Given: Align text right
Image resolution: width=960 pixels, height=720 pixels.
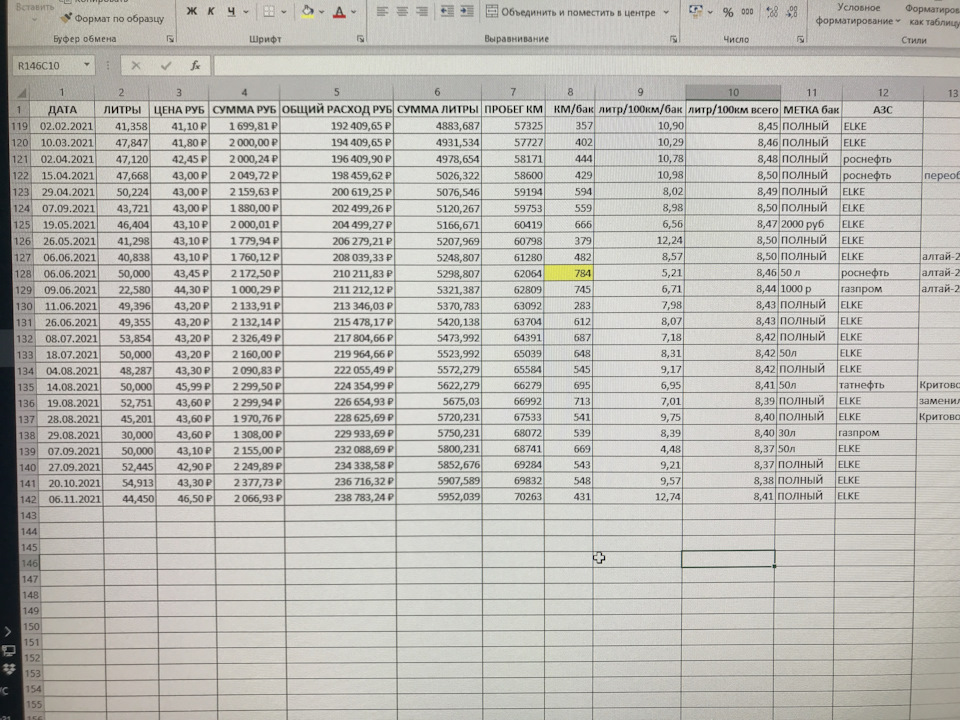Looking at the screenshot, I should pos(422,12).
